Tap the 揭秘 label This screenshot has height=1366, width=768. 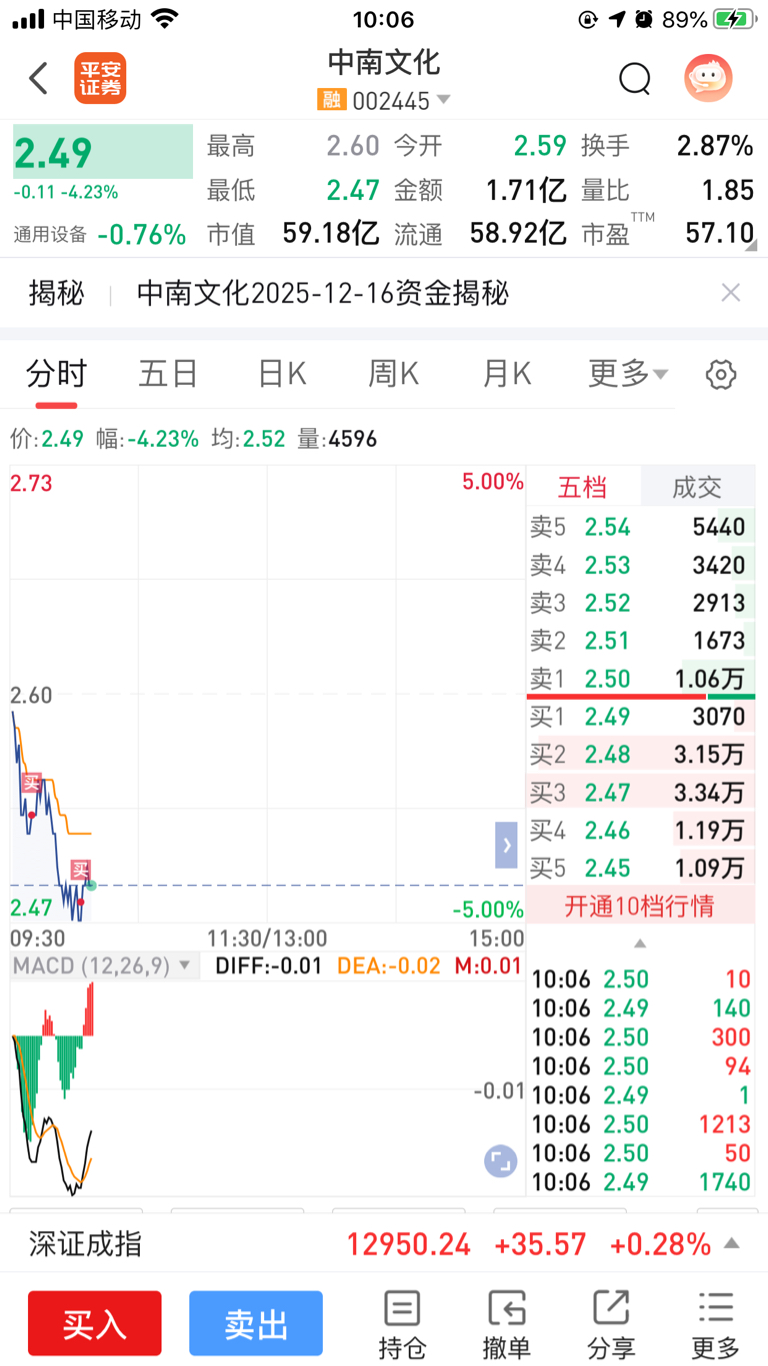point(57,293)
